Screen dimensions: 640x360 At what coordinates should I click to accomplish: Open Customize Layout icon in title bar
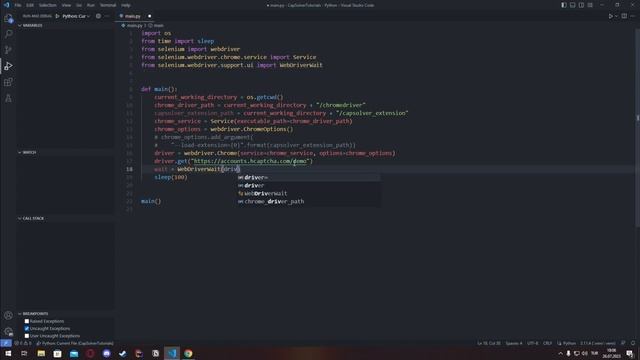[x=590, y=5]
